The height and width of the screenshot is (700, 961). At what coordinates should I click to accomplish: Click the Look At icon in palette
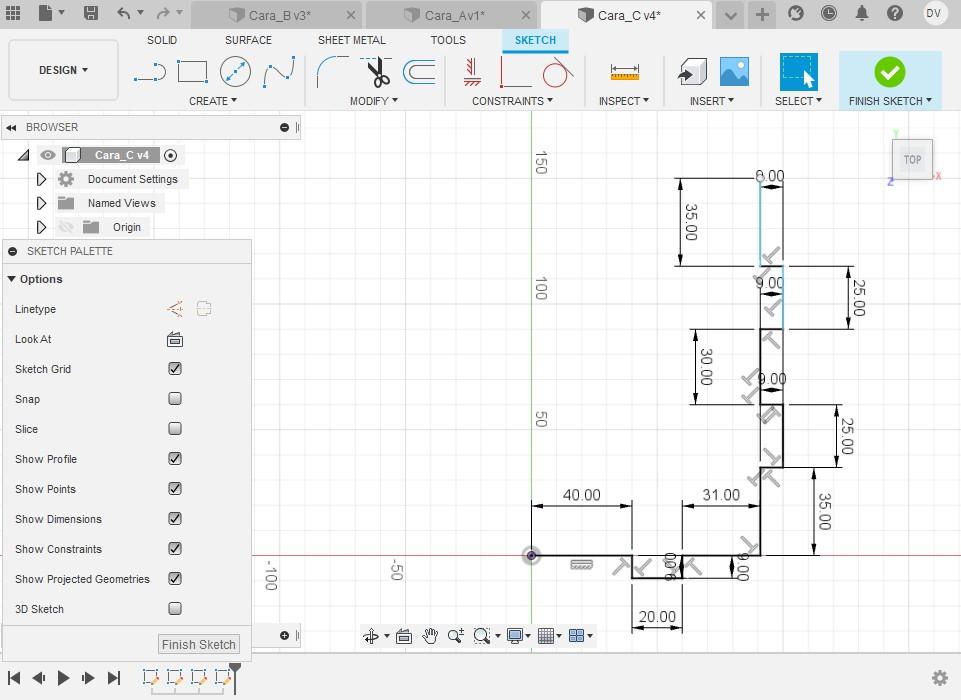tap(175, 339)
